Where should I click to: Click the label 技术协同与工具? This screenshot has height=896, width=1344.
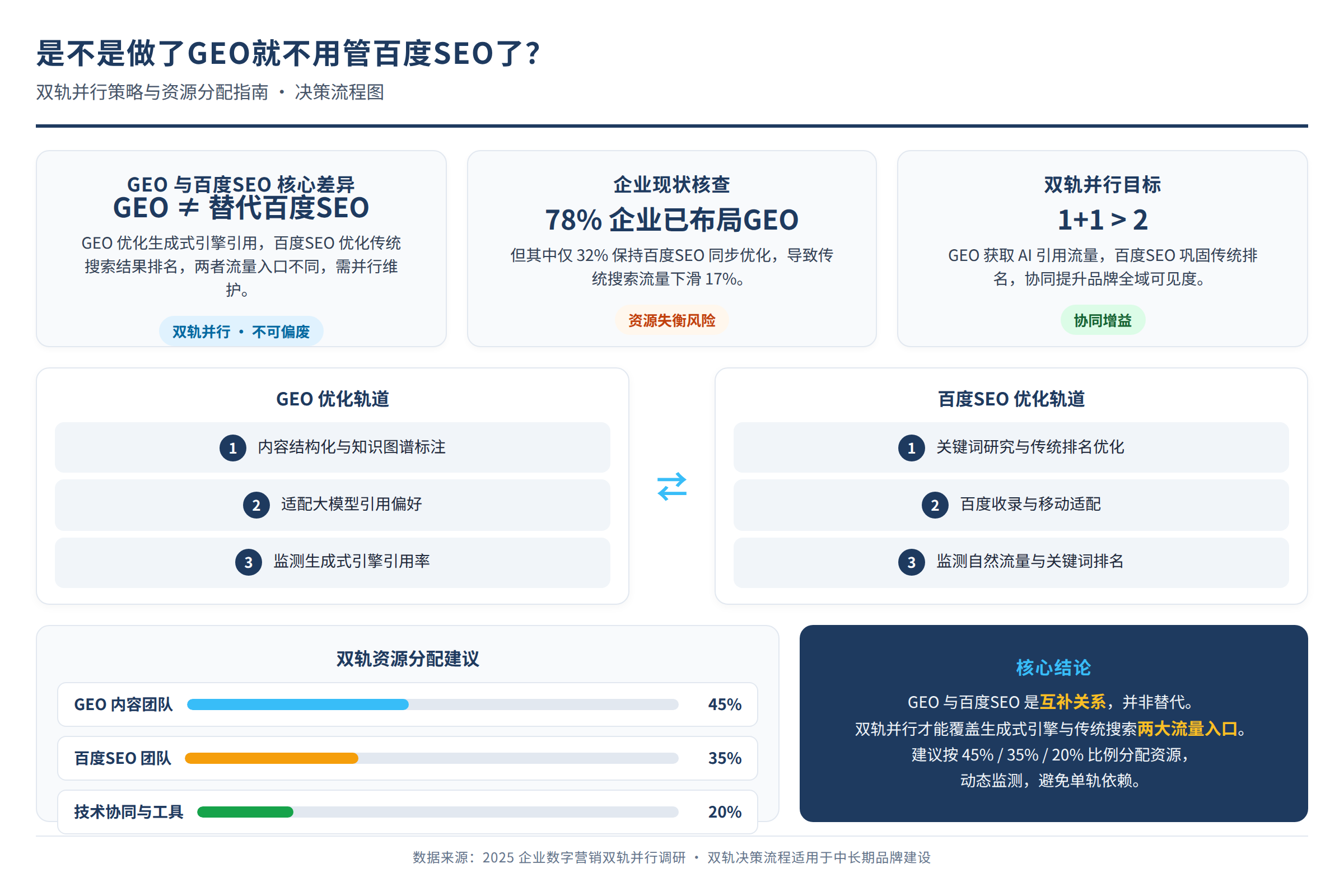(x=129, y=811)
